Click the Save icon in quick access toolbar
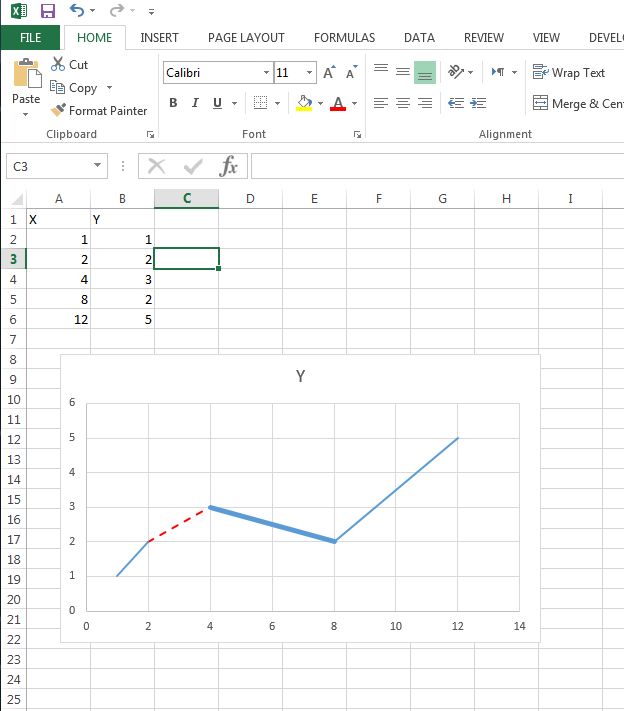Image resolution: width=624 pixels, height=711 pixels. click(48, 10)
